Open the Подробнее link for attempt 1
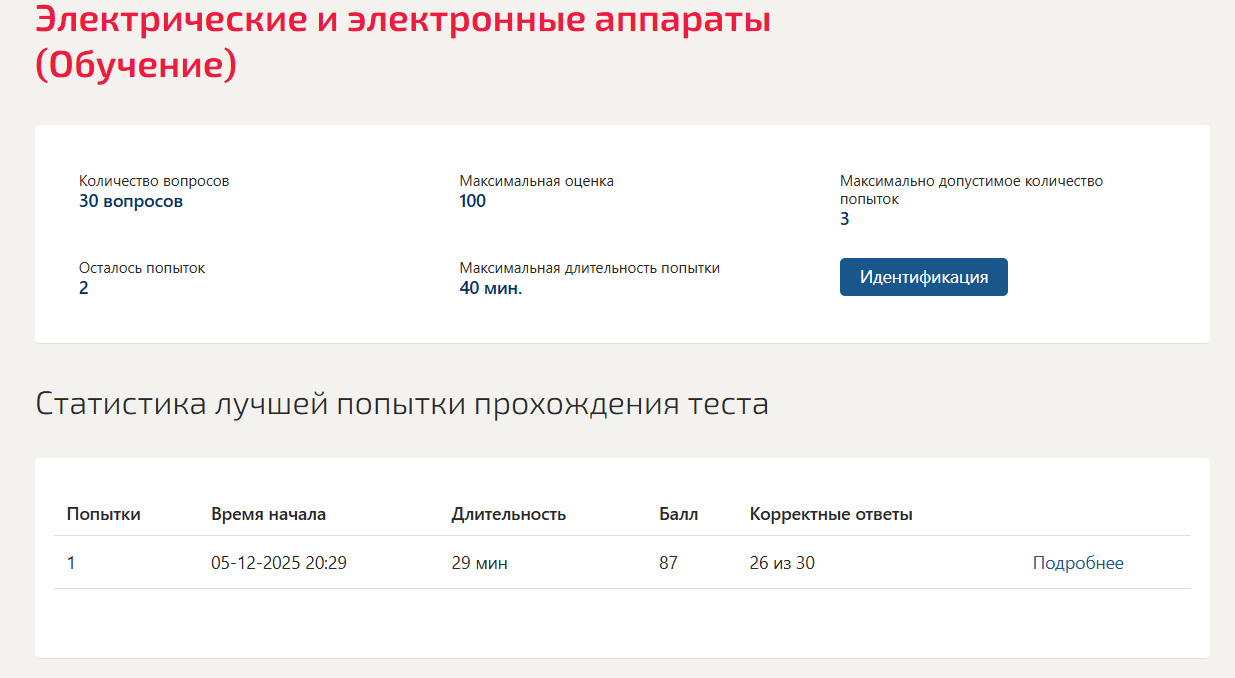The height and width of the screenshot is (678, 1235). (x=1078, y=563)
